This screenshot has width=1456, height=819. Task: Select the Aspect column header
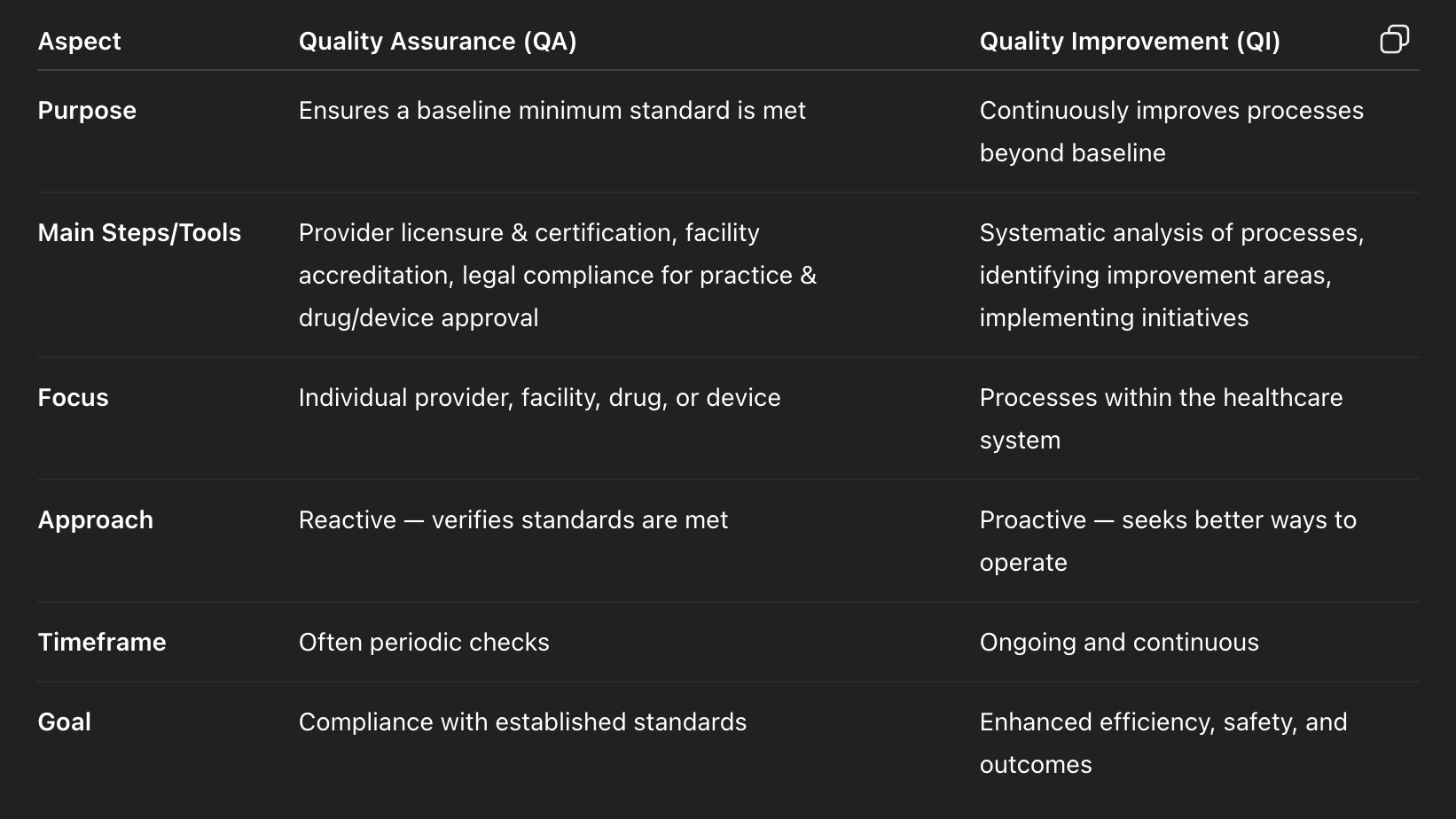coord(79,41)
